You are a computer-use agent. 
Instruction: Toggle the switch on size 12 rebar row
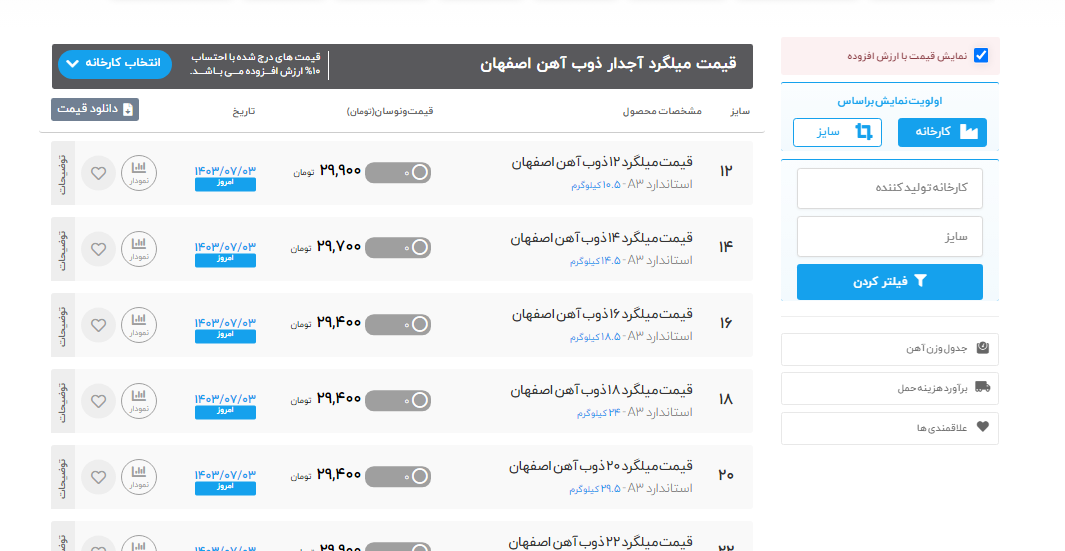[x=398, y=173]
